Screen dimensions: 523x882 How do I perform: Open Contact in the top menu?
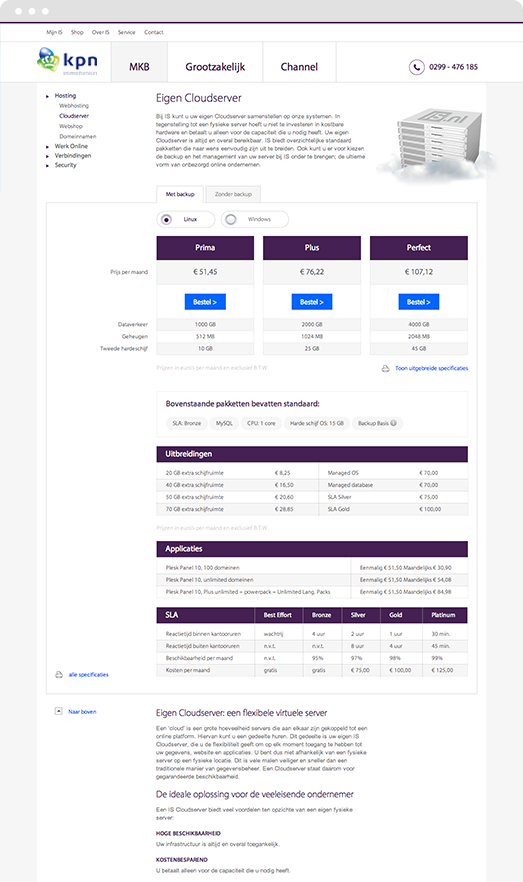click(154, 32)
